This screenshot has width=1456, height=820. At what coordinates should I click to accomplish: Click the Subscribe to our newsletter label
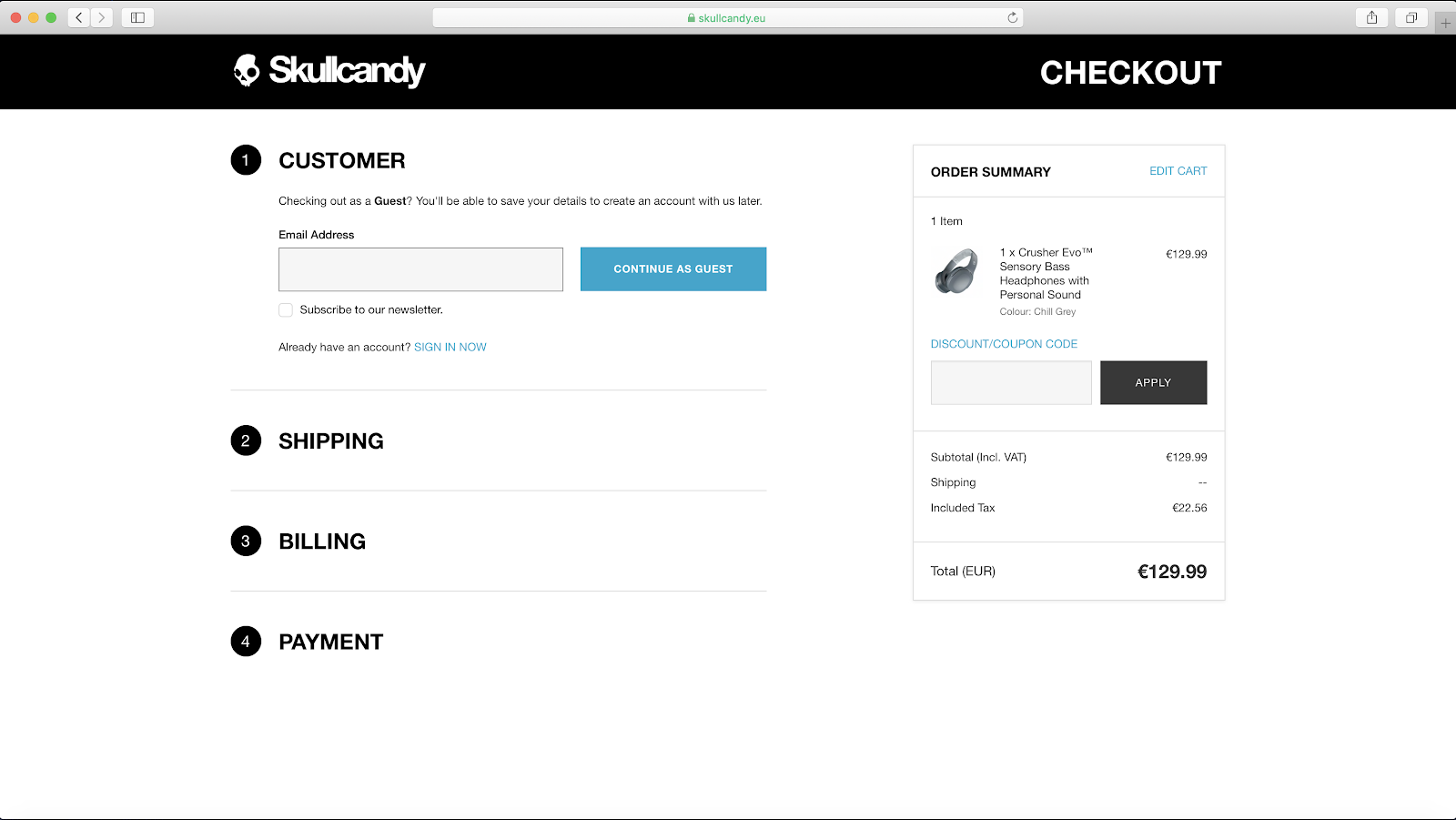click(371, 310)
